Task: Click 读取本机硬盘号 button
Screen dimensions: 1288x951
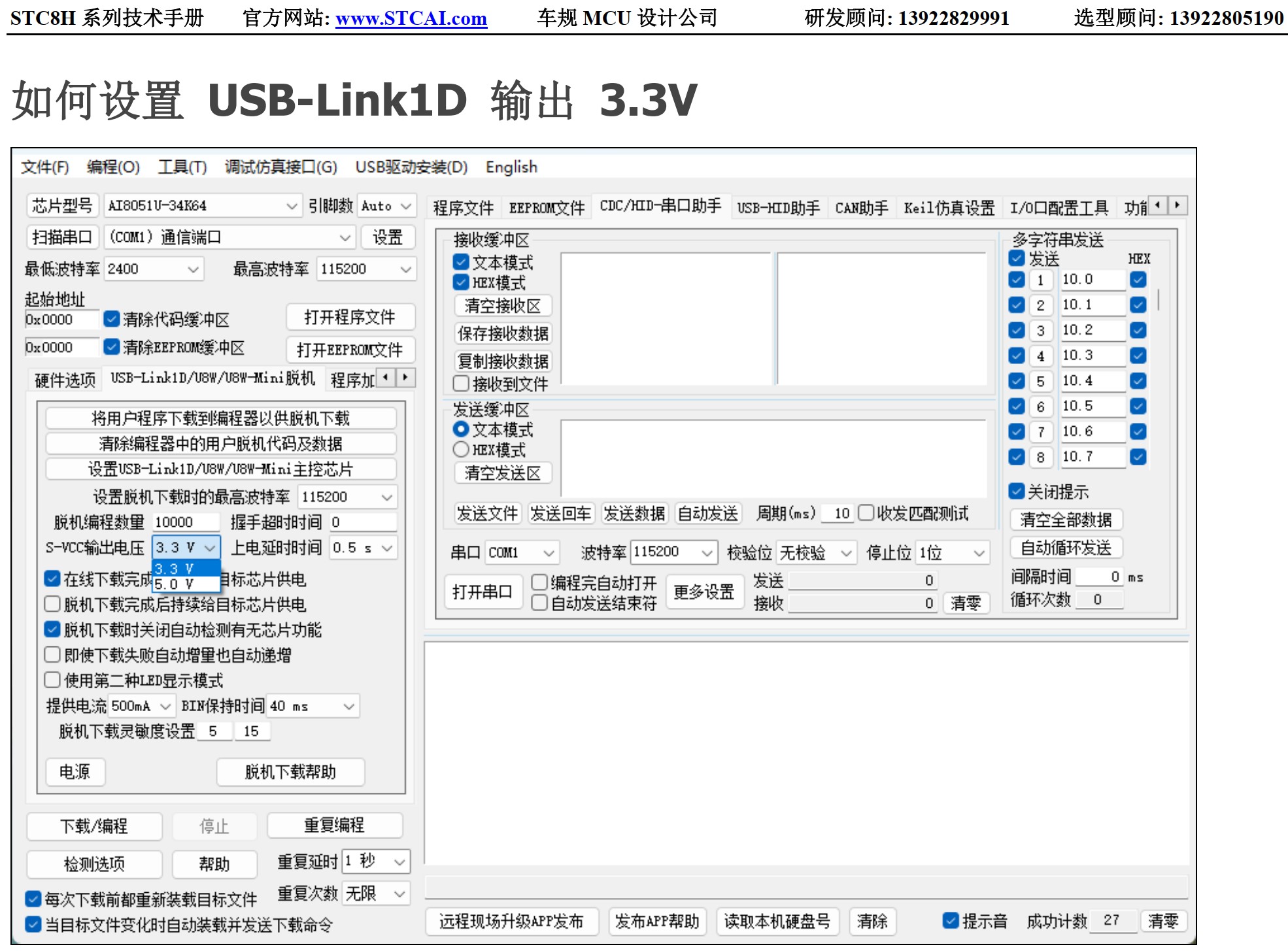Action: click(x=777, y=922)
